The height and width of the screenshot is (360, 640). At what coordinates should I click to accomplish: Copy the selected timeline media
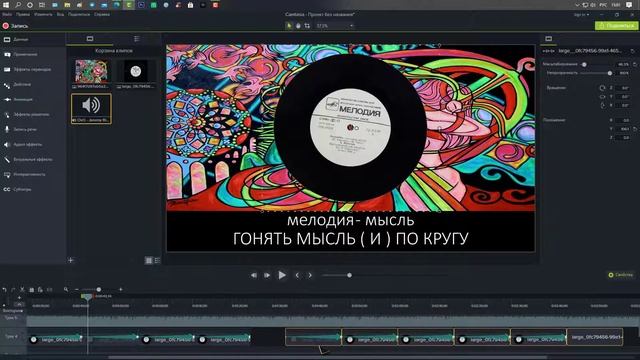point(31,289)
